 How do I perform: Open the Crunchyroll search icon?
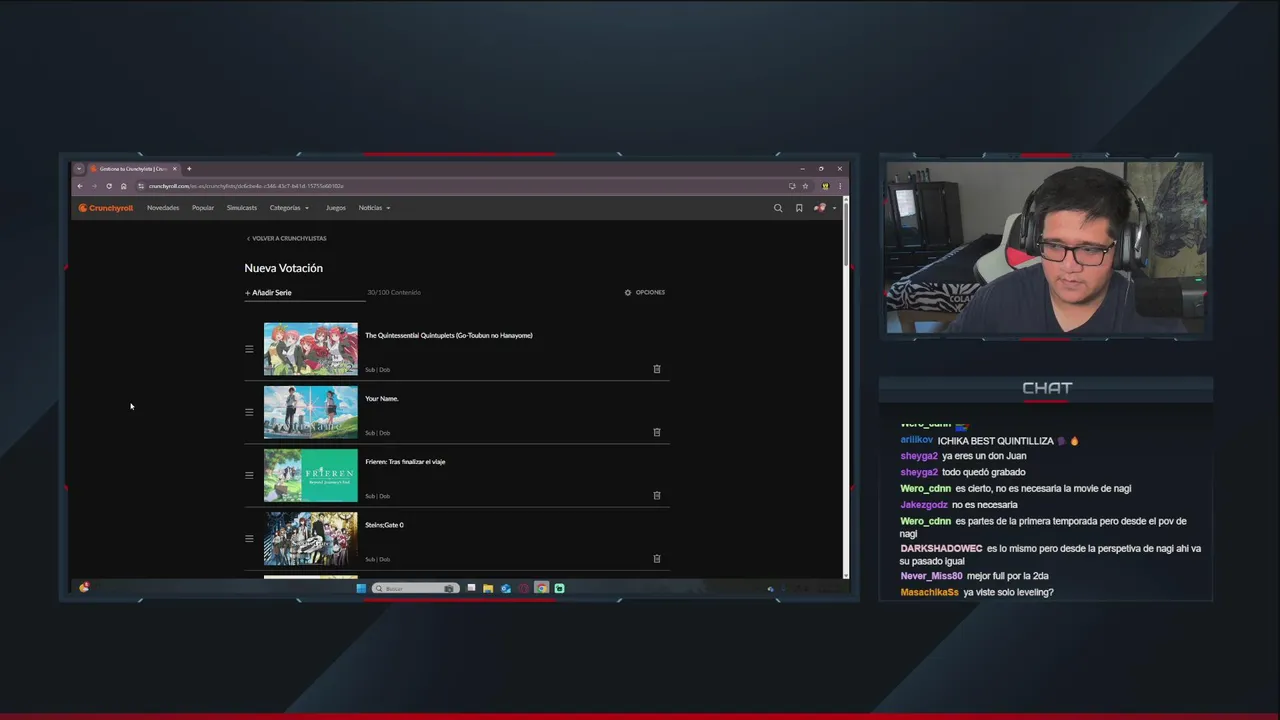(778, 208)
